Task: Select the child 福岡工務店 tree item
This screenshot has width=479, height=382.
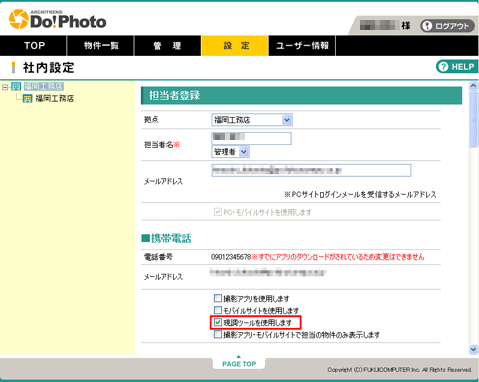Action: [x=55, y=99]
